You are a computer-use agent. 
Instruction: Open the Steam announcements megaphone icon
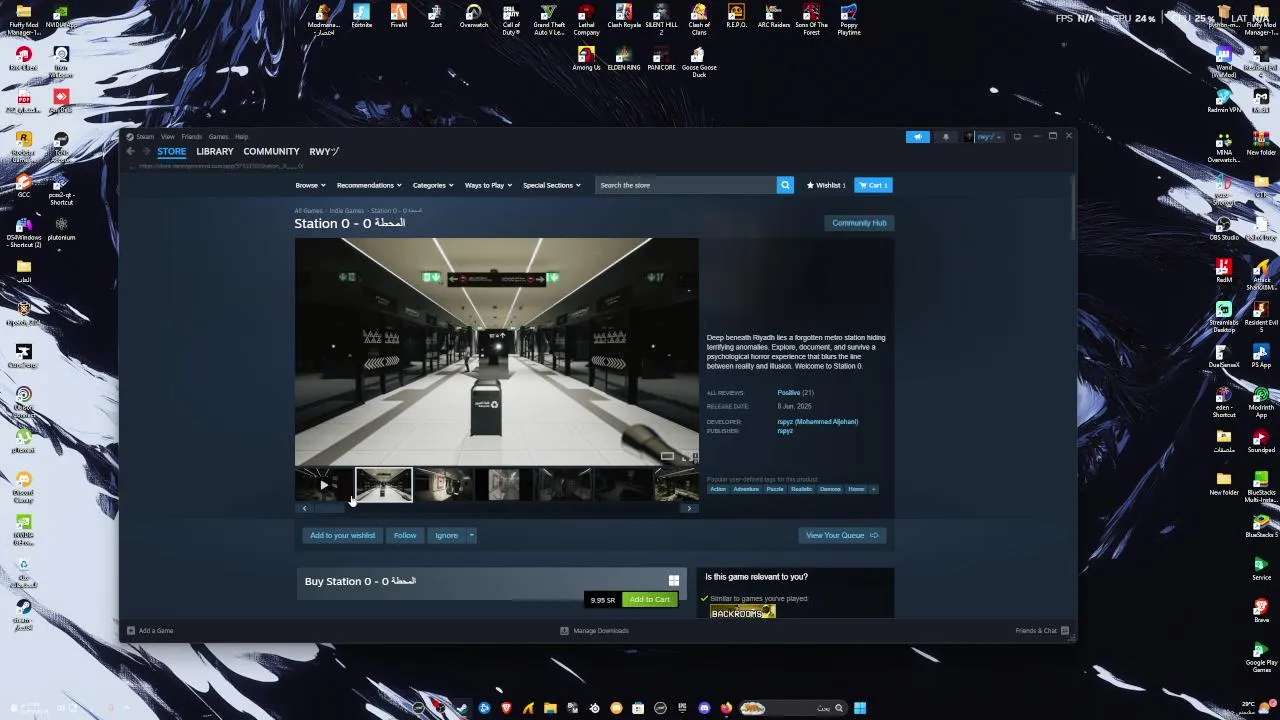pos(917,136)
